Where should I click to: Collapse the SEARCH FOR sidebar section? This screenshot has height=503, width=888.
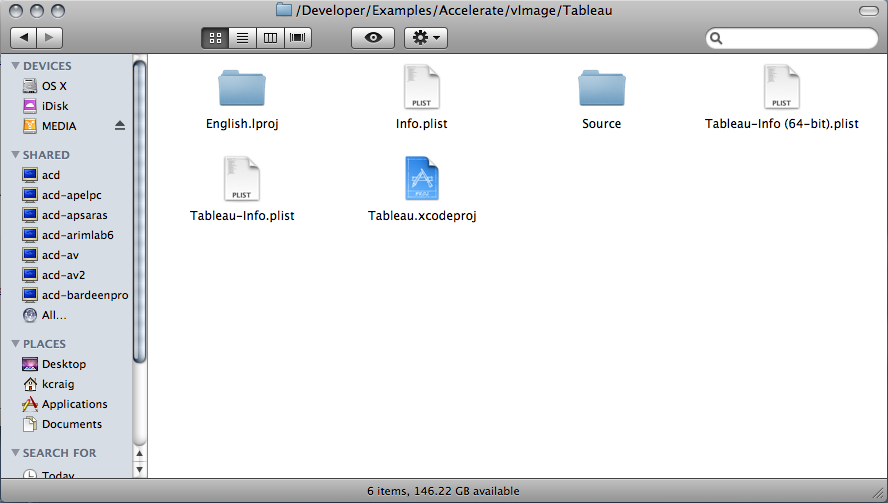click(x=15, y=453)
